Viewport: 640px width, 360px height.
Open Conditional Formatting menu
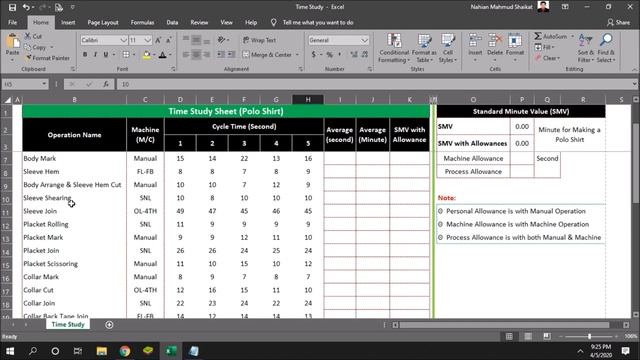[x=393, y=48]
